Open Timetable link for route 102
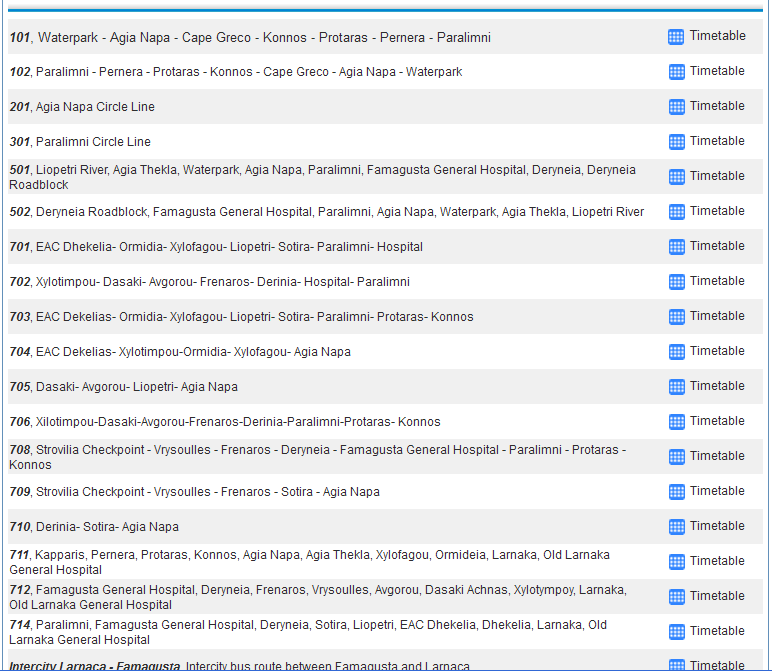The width and height of the screenshot is (772, 671). point(716,71)
